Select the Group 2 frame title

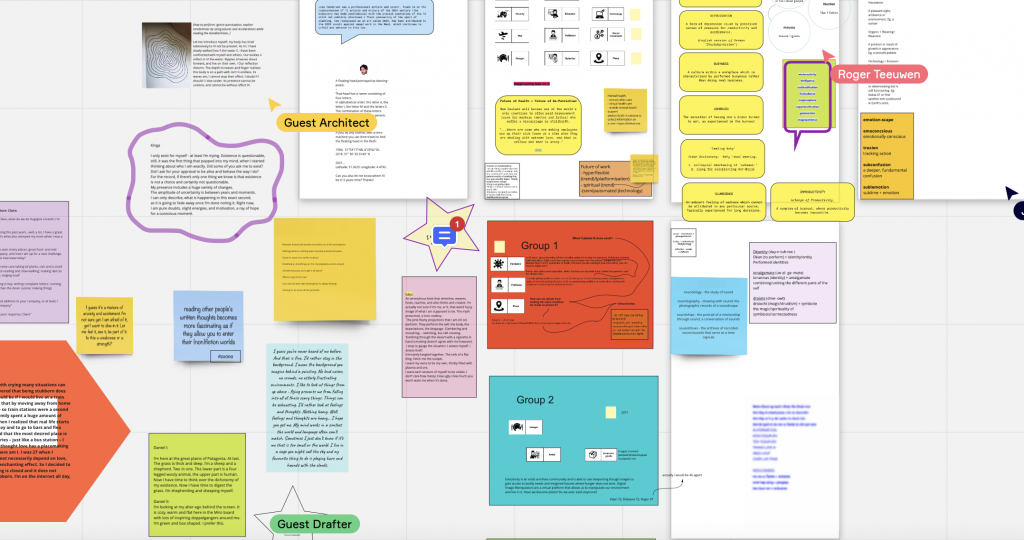click(536, 400)
